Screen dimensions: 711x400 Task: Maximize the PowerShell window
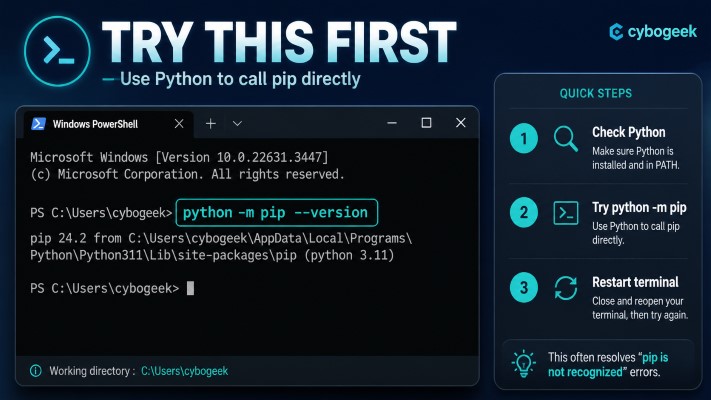point(426,123)
